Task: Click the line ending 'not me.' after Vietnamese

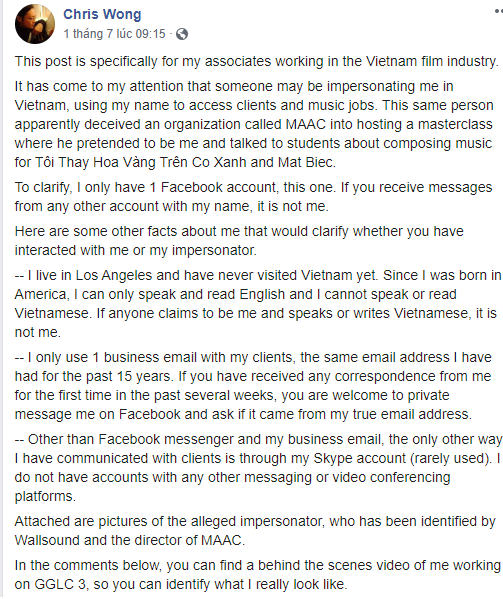Action: [37, 332]
